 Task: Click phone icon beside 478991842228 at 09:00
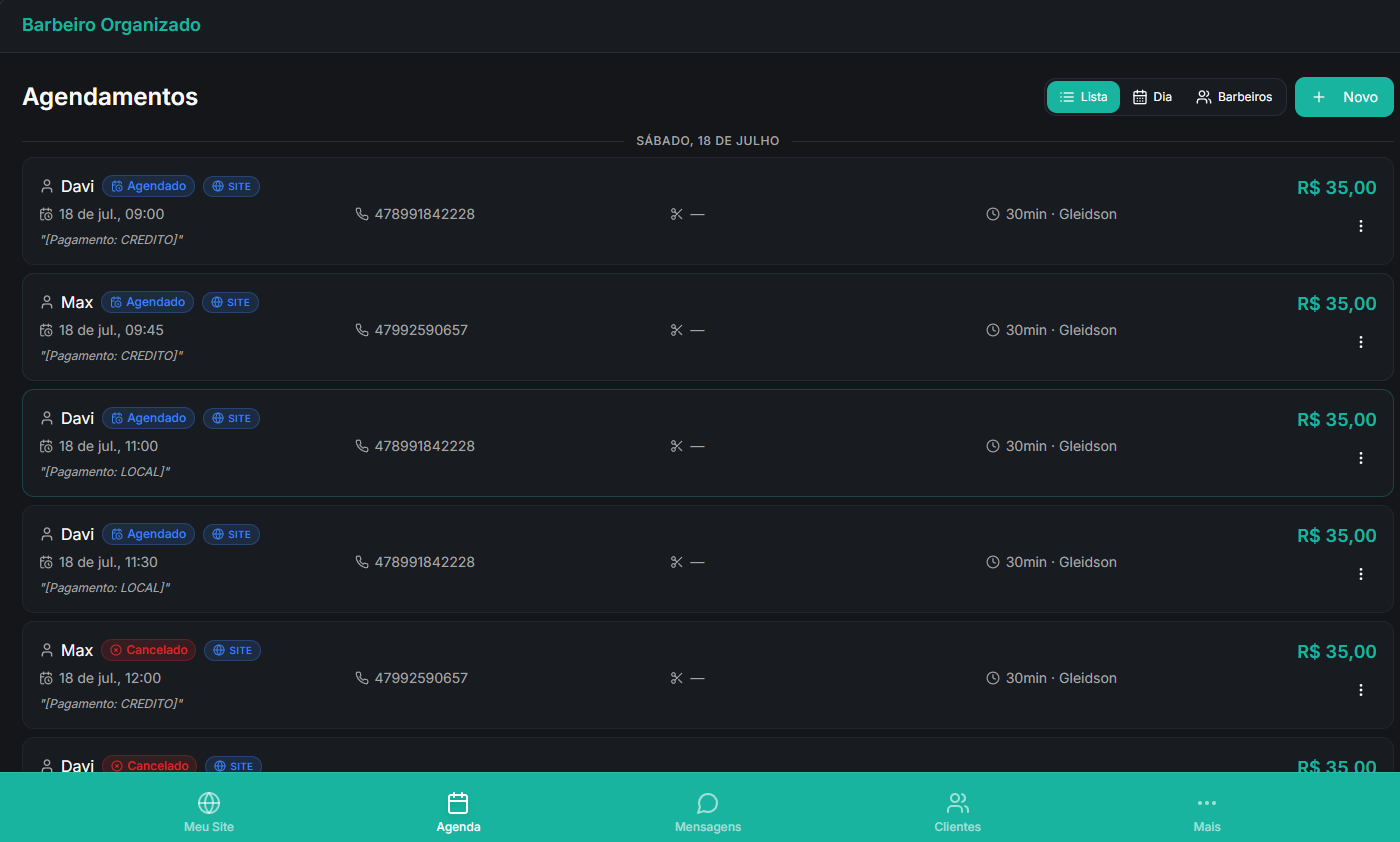[x=362, y=214]
